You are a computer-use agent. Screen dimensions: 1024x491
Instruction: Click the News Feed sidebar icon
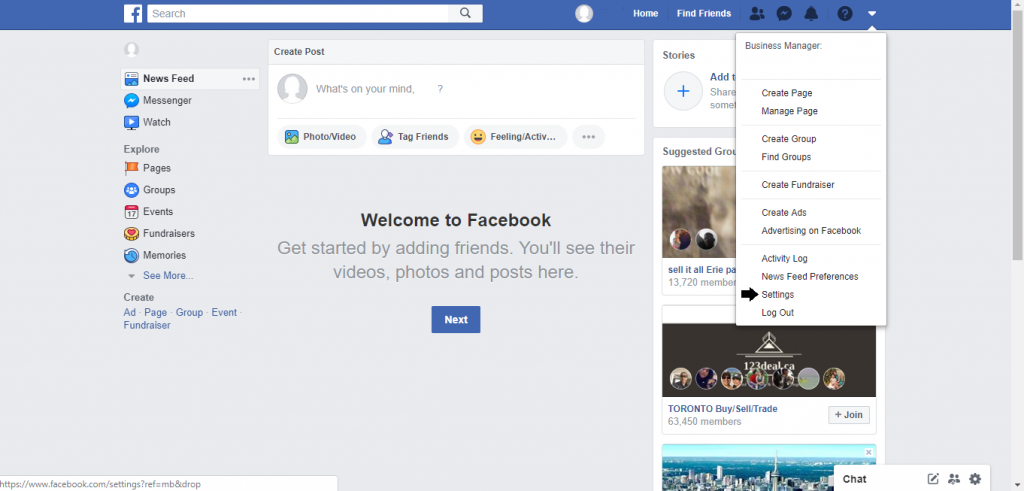(131, 78)
